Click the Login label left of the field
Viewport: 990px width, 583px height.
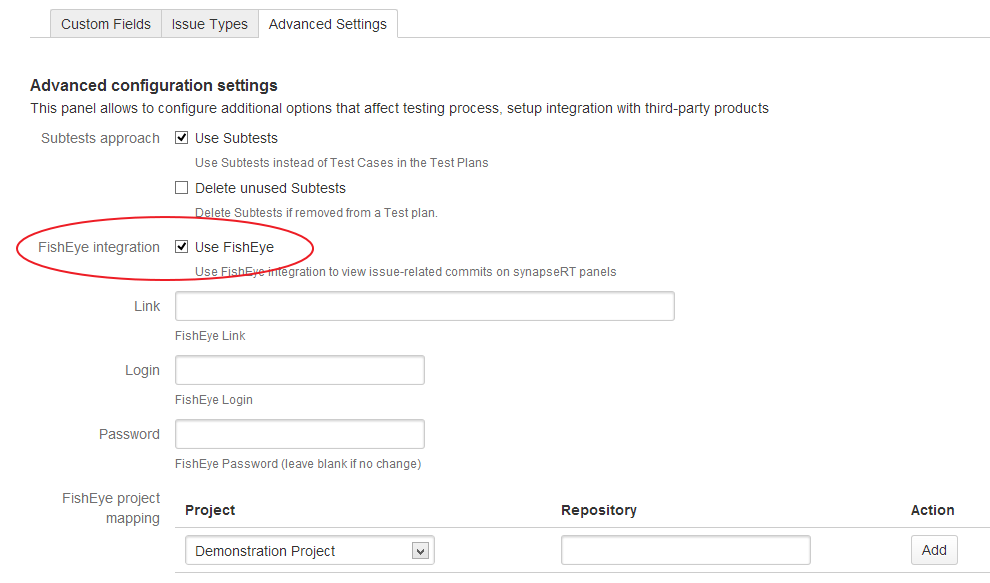142,370
